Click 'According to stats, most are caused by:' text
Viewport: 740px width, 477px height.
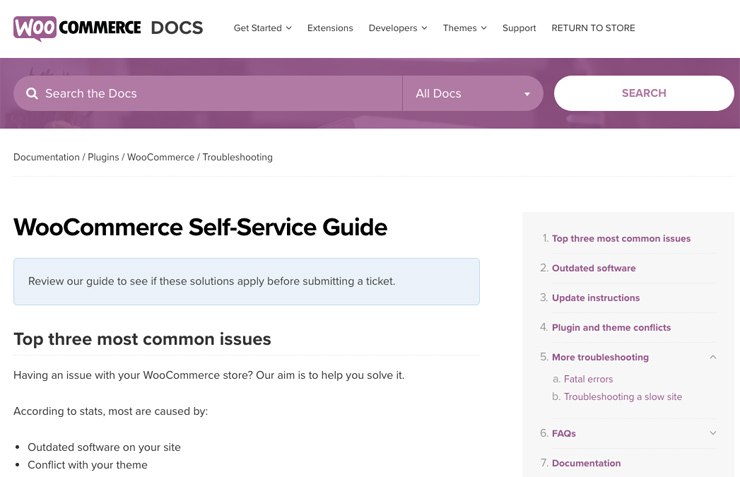[x=110, y=411]
